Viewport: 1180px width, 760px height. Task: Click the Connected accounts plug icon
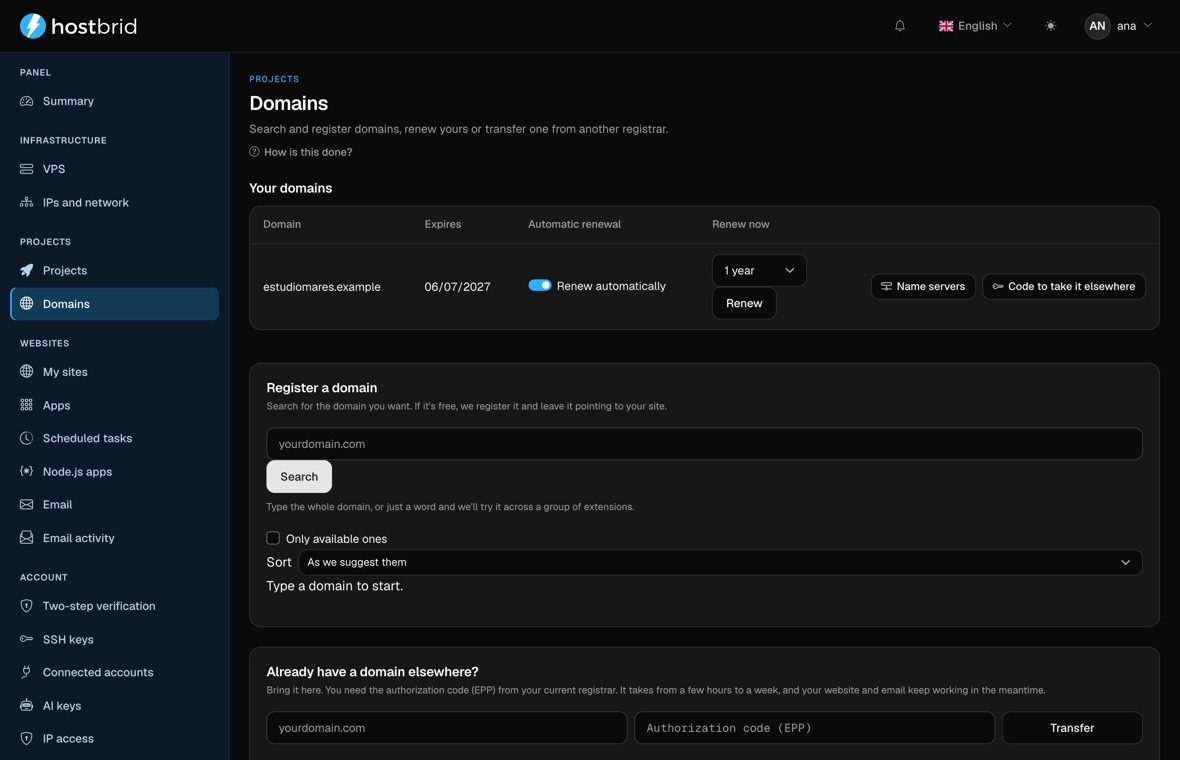(26, 672)
